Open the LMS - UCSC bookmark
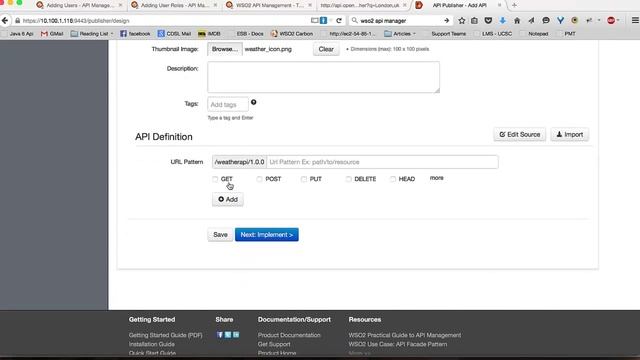This screenshot has height=360, width=640. point(493,33)
